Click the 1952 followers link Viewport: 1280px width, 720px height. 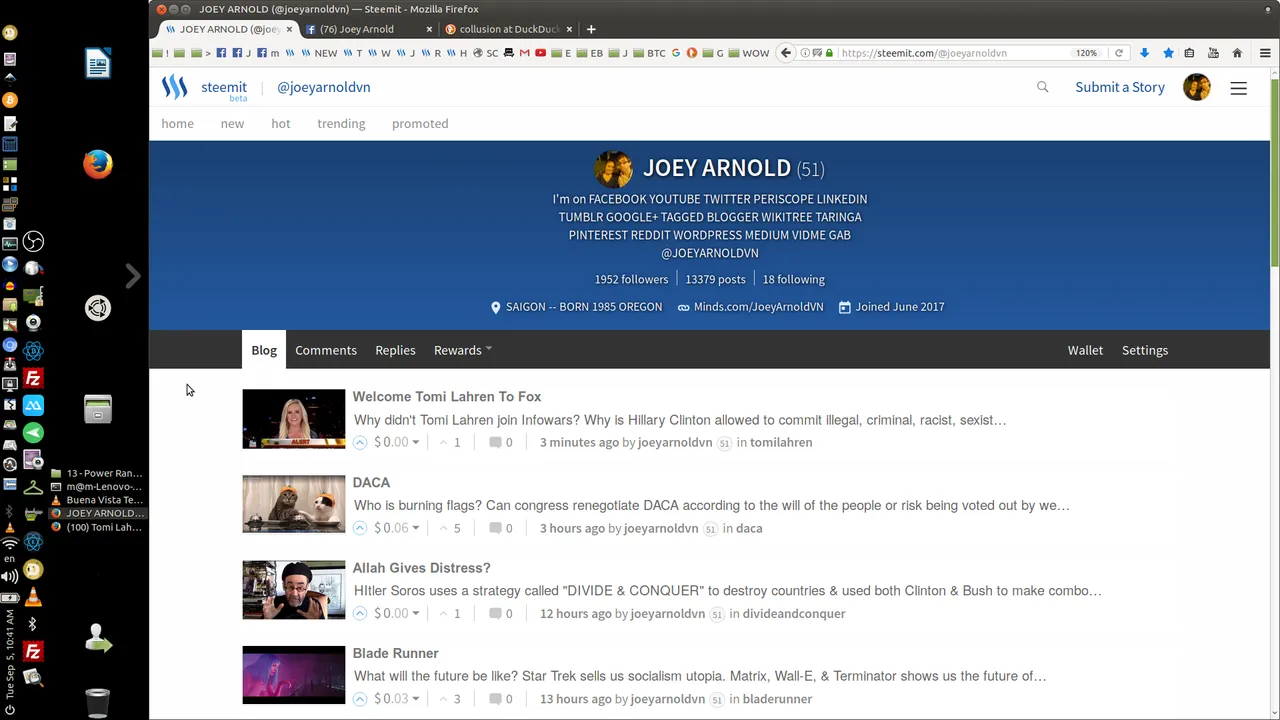tap(631, 279)
